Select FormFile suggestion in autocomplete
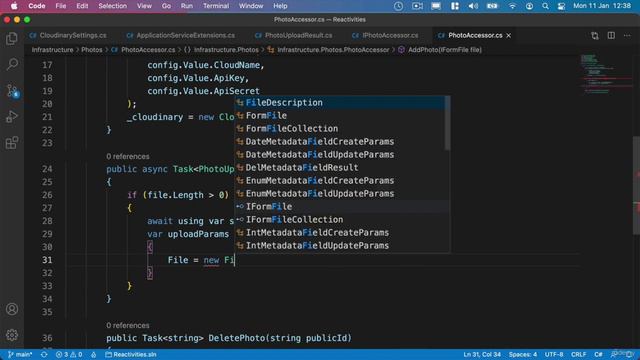This screenshot has width=640, height=360. click(340, 116)
